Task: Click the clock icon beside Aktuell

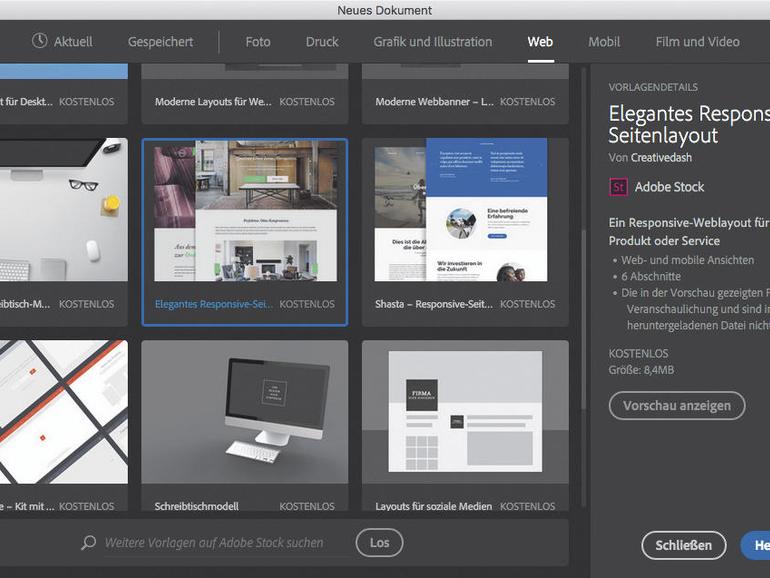Action: pyautogui.click(x=39, y=41)
